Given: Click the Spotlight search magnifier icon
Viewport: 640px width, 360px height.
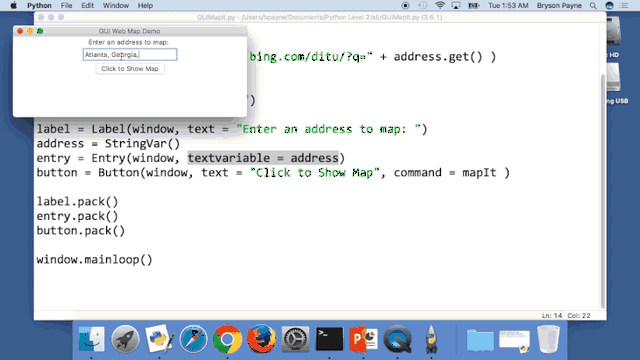Looking at the screenshot, I should 593,6.
